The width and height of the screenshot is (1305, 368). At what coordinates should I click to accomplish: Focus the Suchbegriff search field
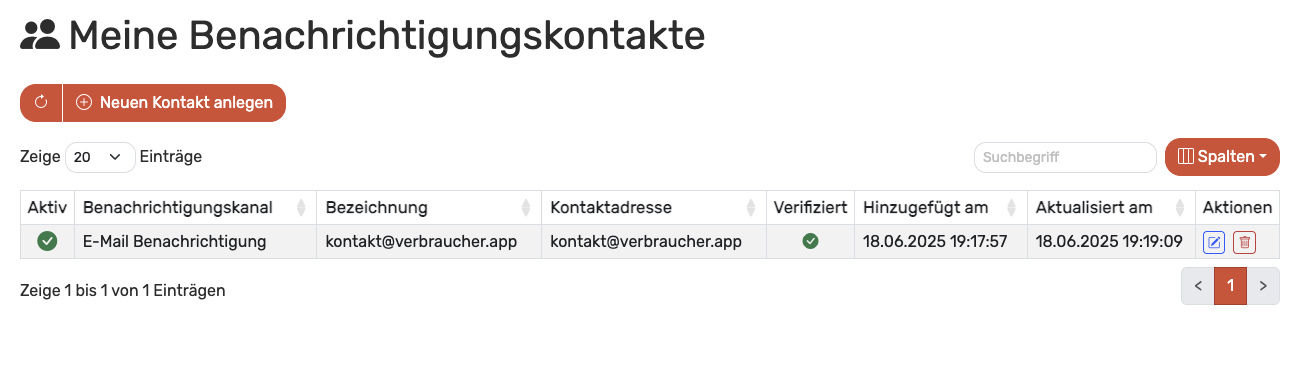click(x=1065, y=157)
